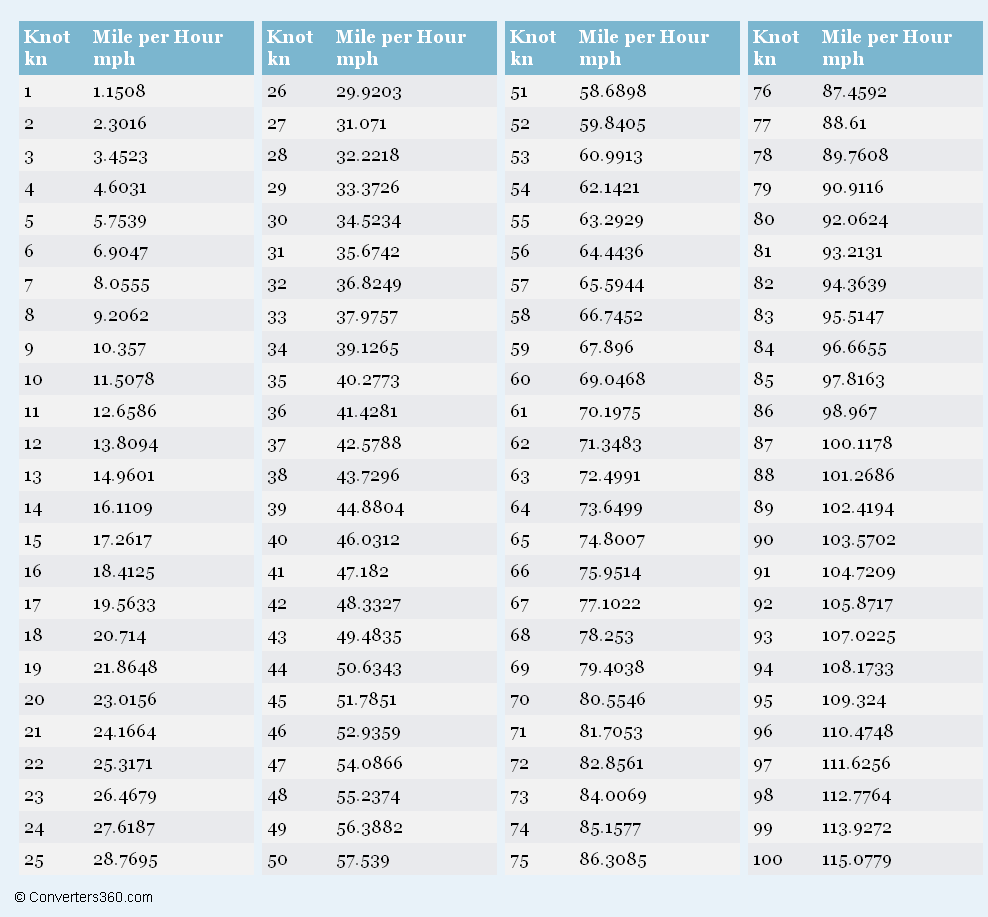Click the 58.6898 mph cell
The width and height of the screenshot is (988, 917).
[612, 92]
